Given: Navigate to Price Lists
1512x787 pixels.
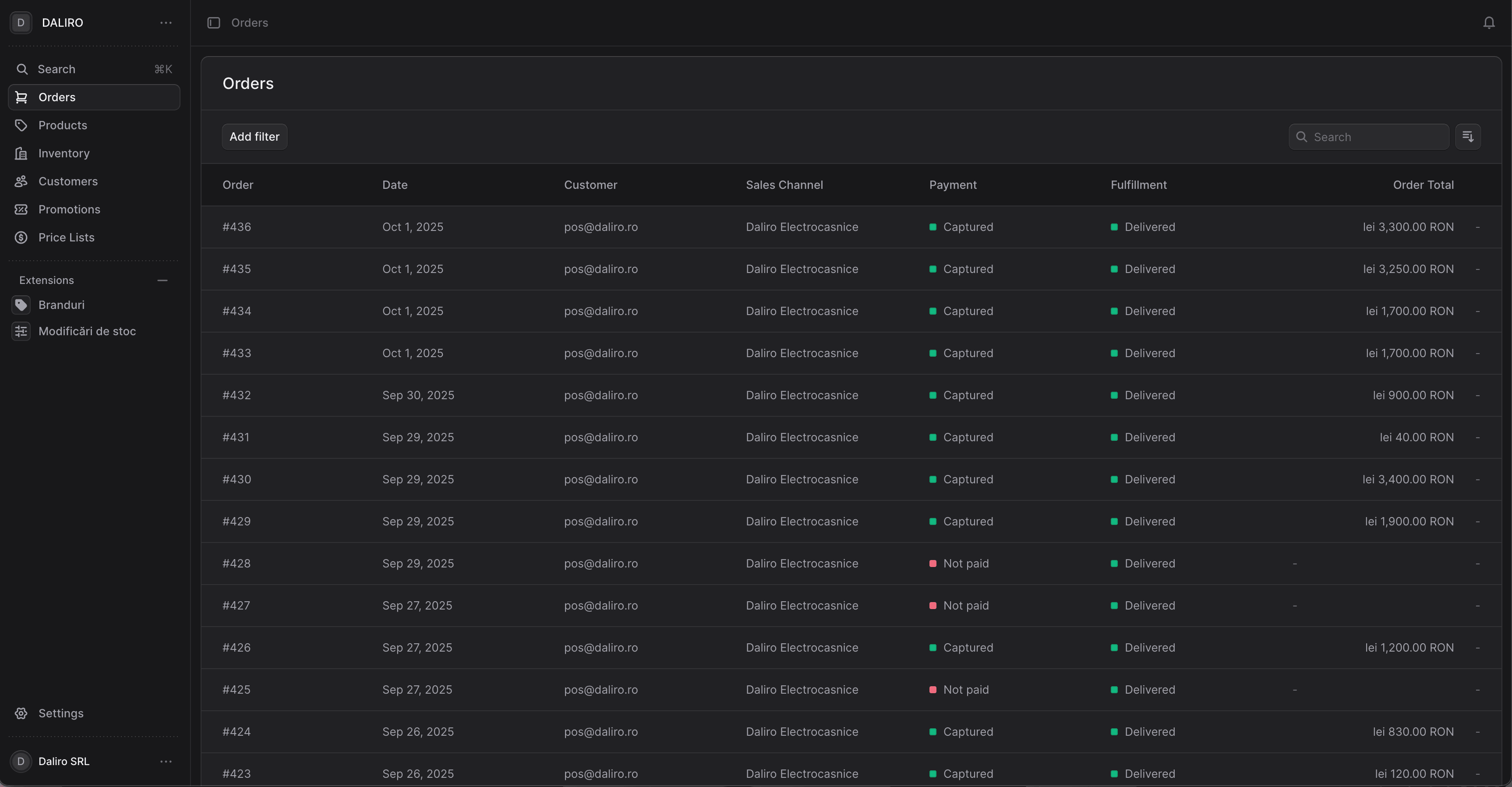Looking at the screenshot, I should coord(66,237).
